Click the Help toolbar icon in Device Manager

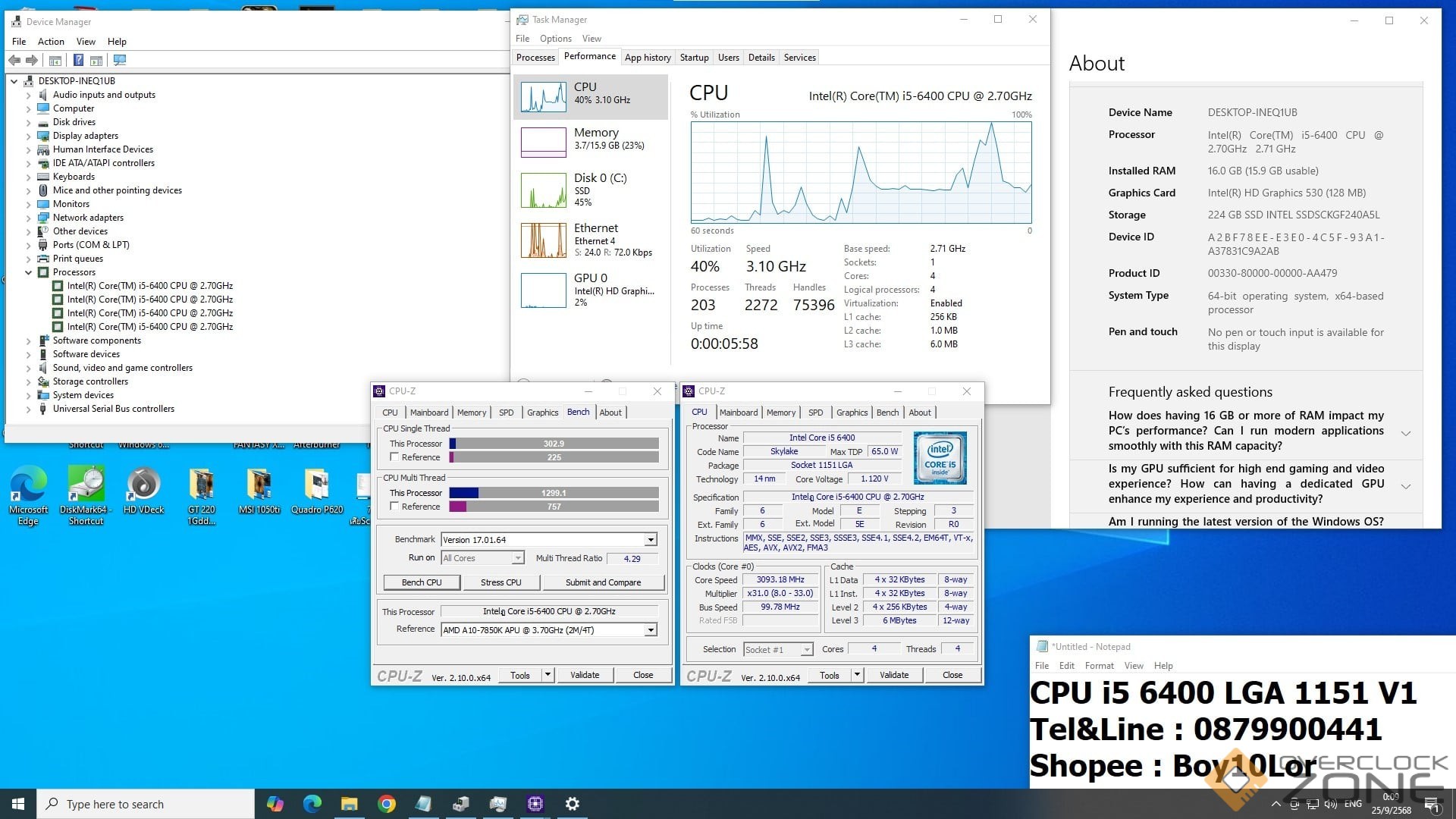[78, 60]
